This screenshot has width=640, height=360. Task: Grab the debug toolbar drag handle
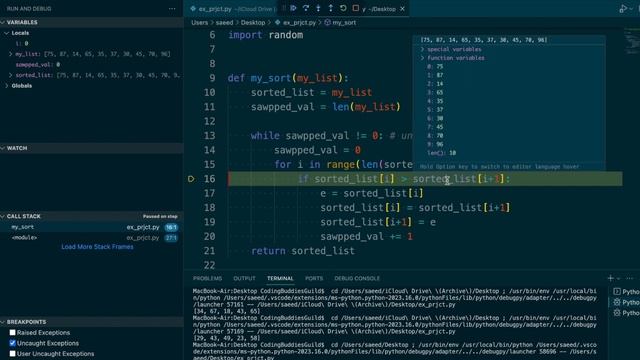(x=284, y=8)
